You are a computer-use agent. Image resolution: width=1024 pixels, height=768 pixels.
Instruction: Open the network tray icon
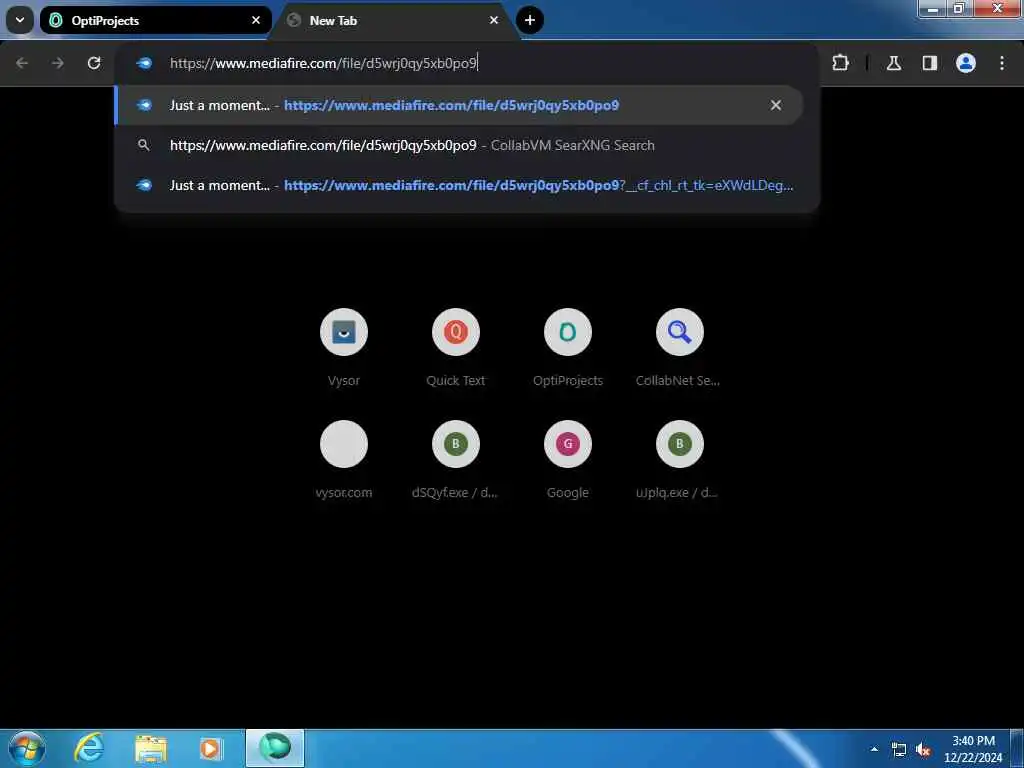[x=899, y=749]
